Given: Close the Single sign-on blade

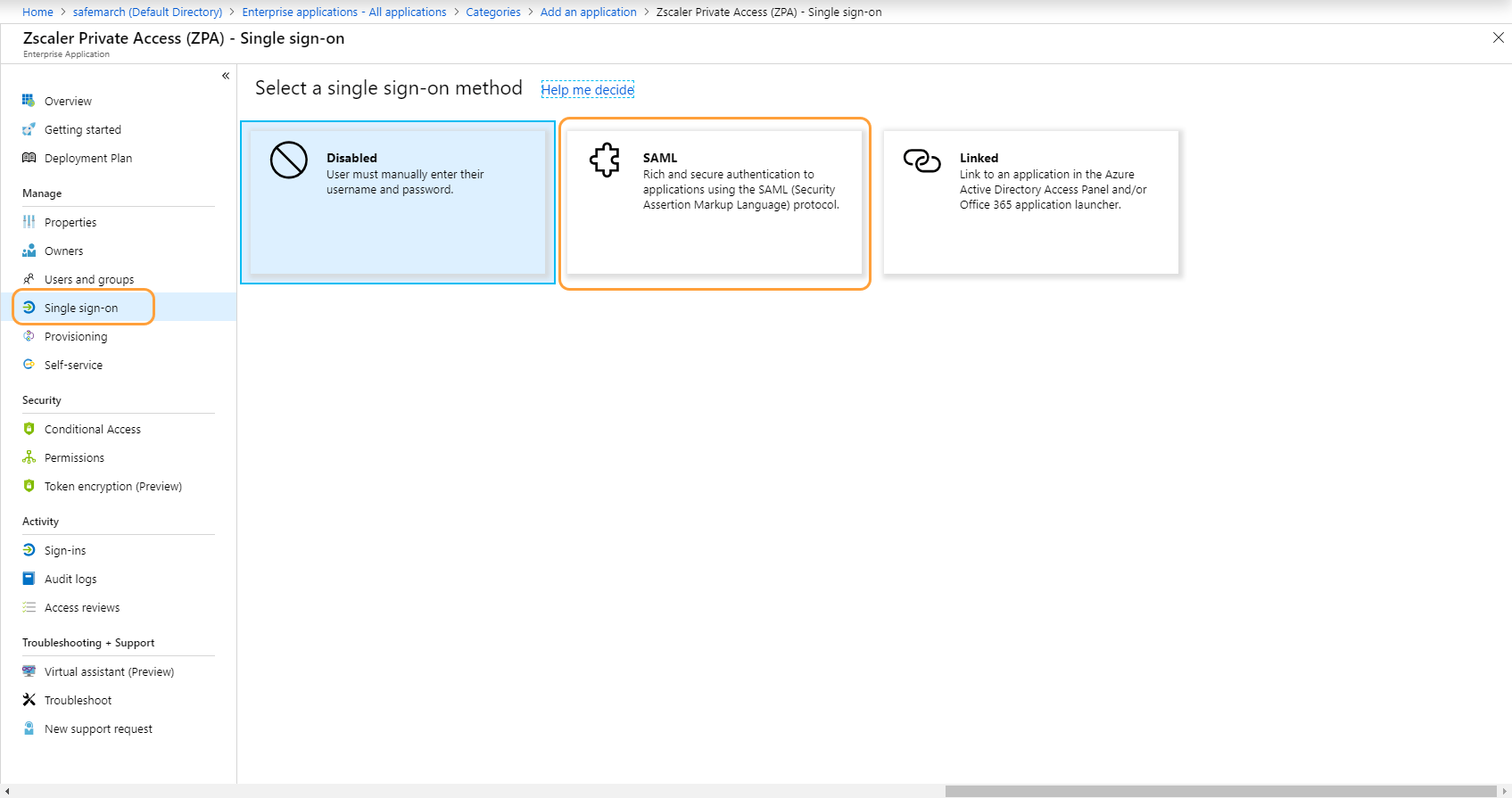Looking at the screenshot, I should click(x=1499, y=37).
